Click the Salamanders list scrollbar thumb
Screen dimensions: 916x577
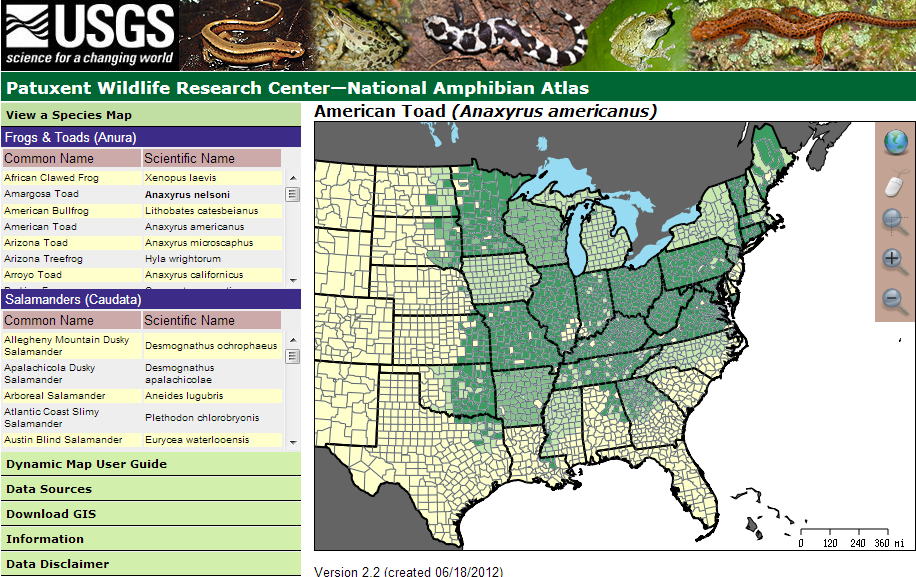293,356
